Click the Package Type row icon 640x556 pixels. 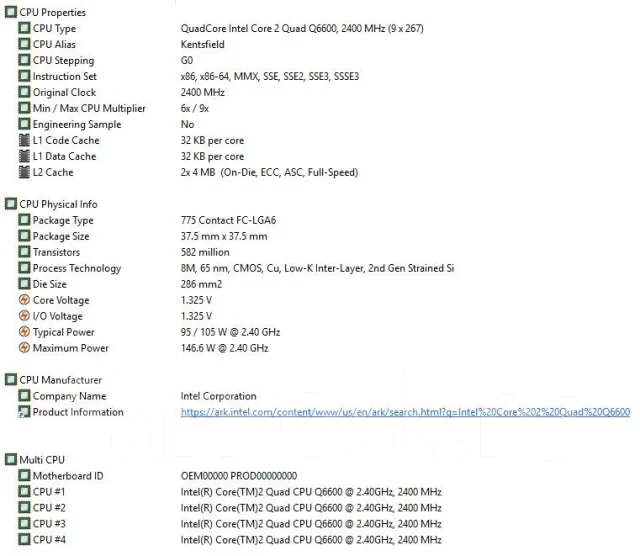point(24,220)
